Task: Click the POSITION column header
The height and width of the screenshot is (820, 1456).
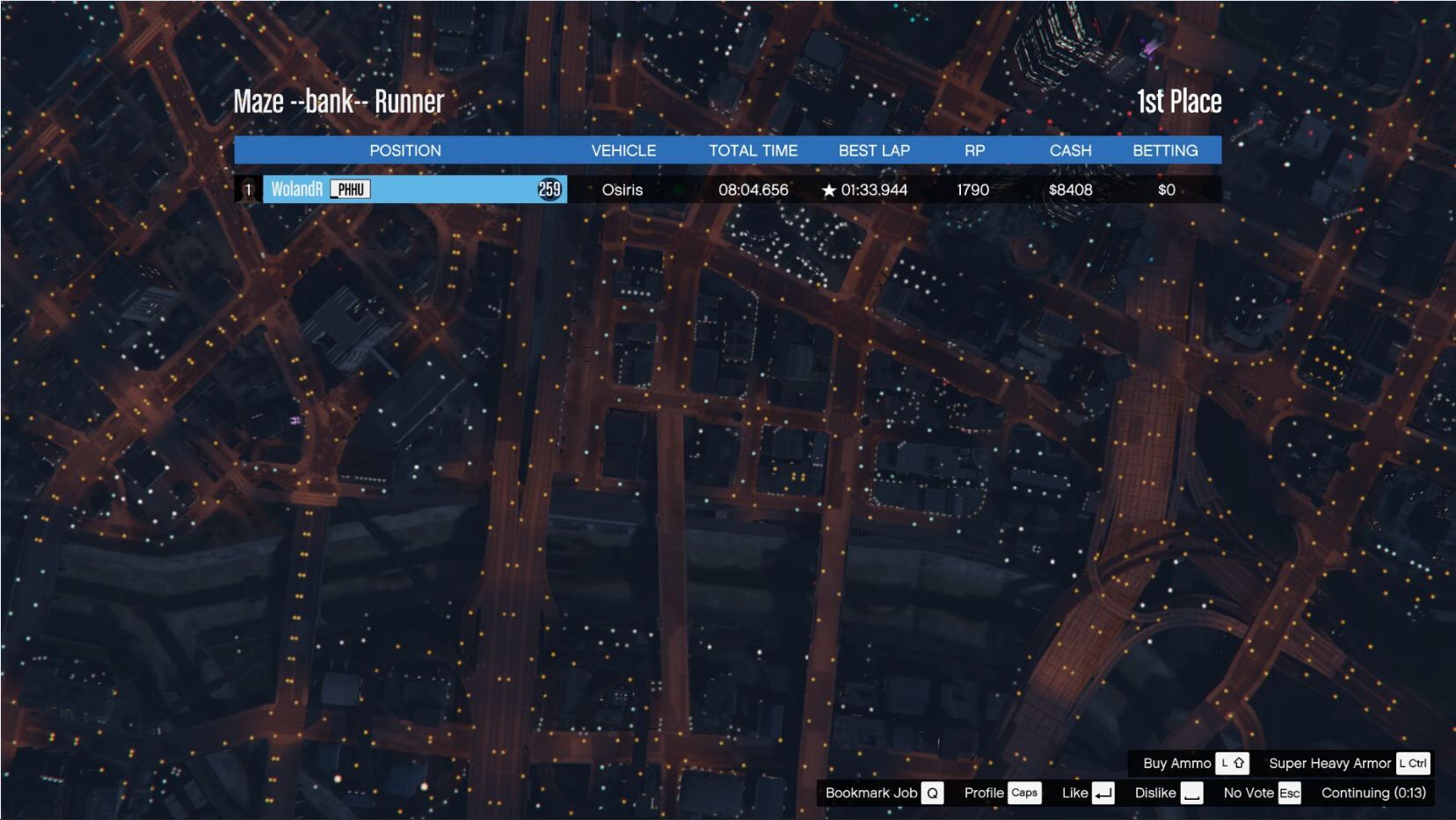Action: (405, 150)
